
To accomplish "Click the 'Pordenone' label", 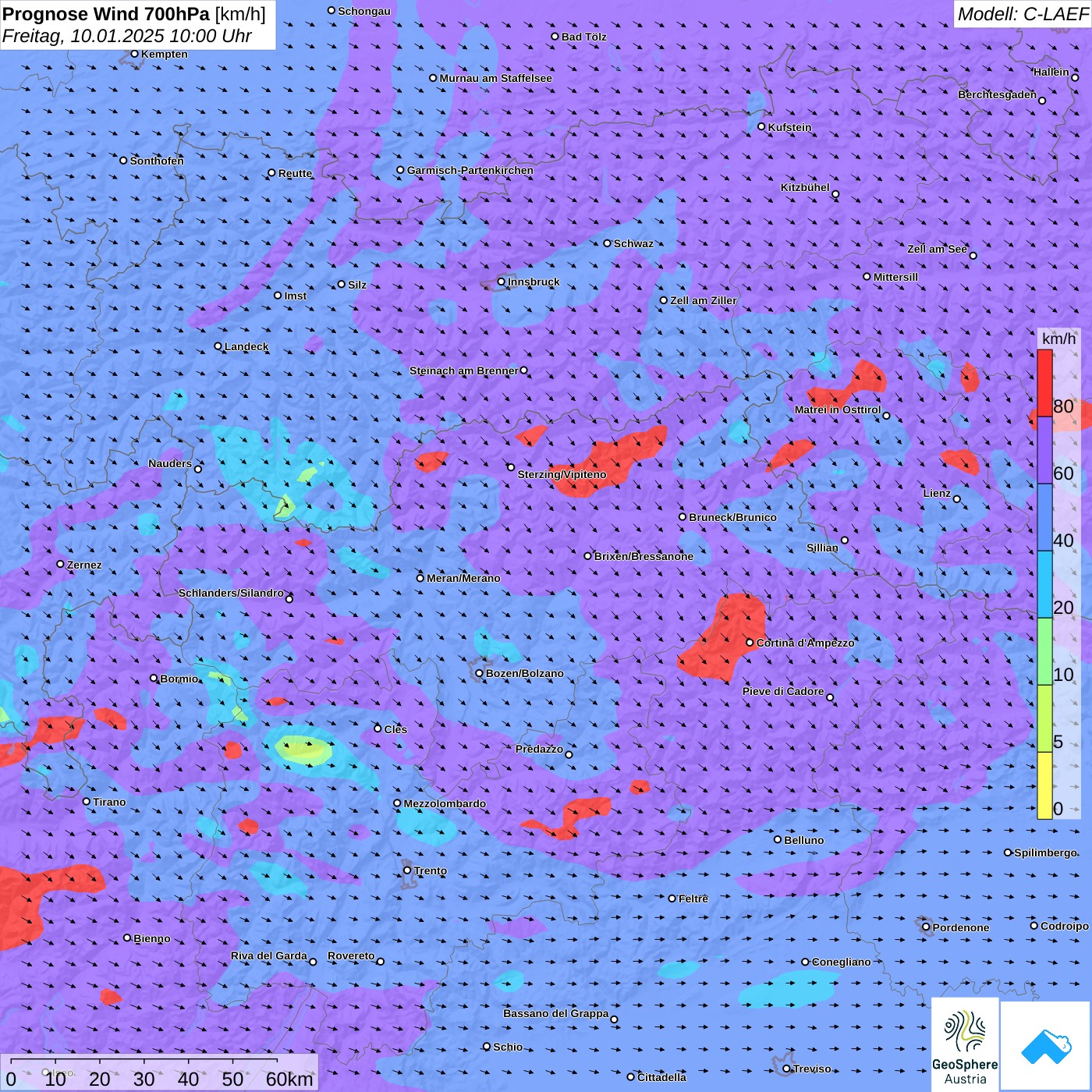I will pos(961,927).
